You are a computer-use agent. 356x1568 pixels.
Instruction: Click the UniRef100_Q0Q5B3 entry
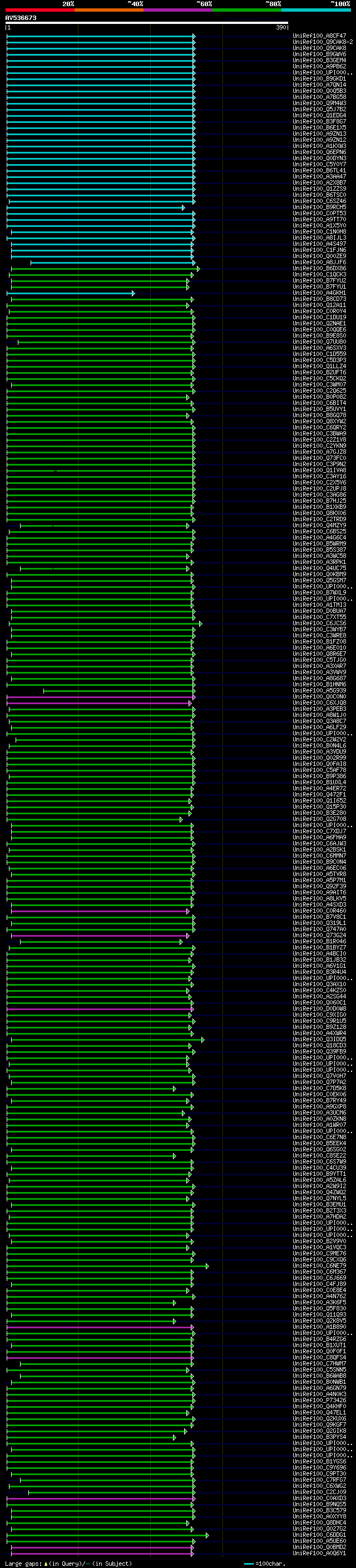click(319, 91)
